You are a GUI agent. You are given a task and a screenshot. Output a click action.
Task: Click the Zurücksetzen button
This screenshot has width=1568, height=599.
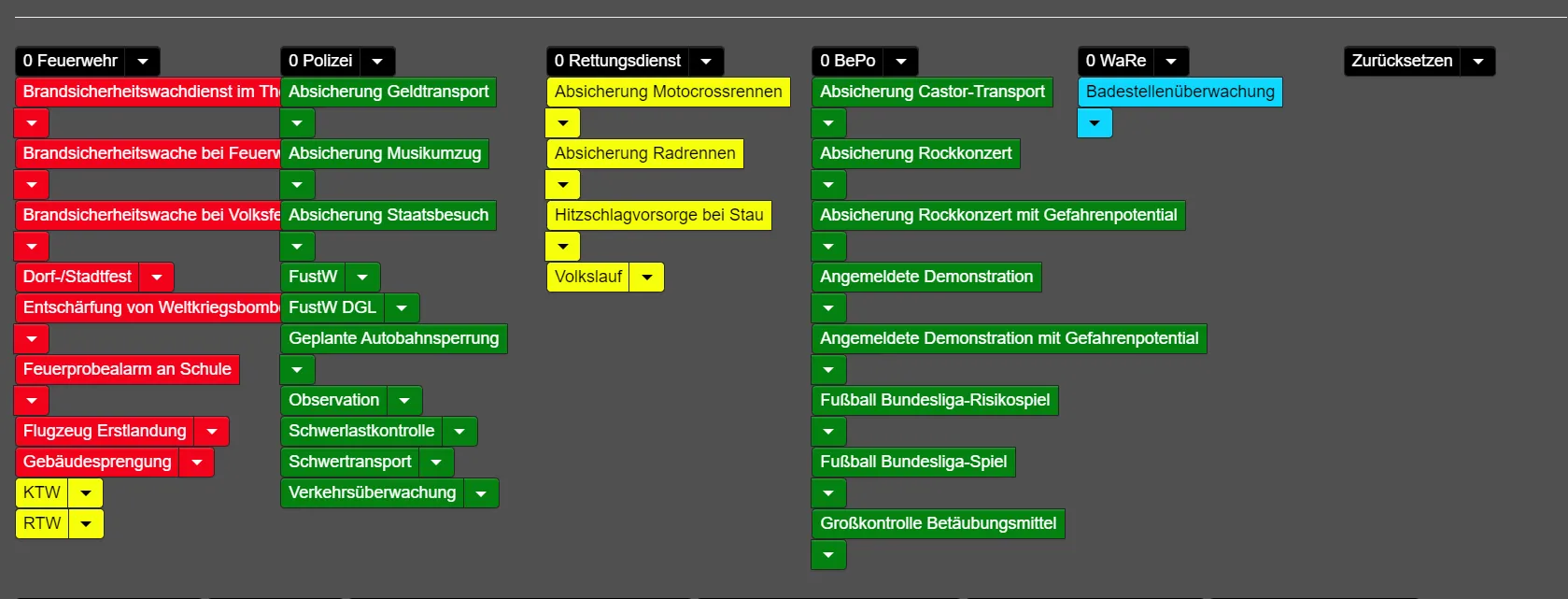[x=1401, y=62]
